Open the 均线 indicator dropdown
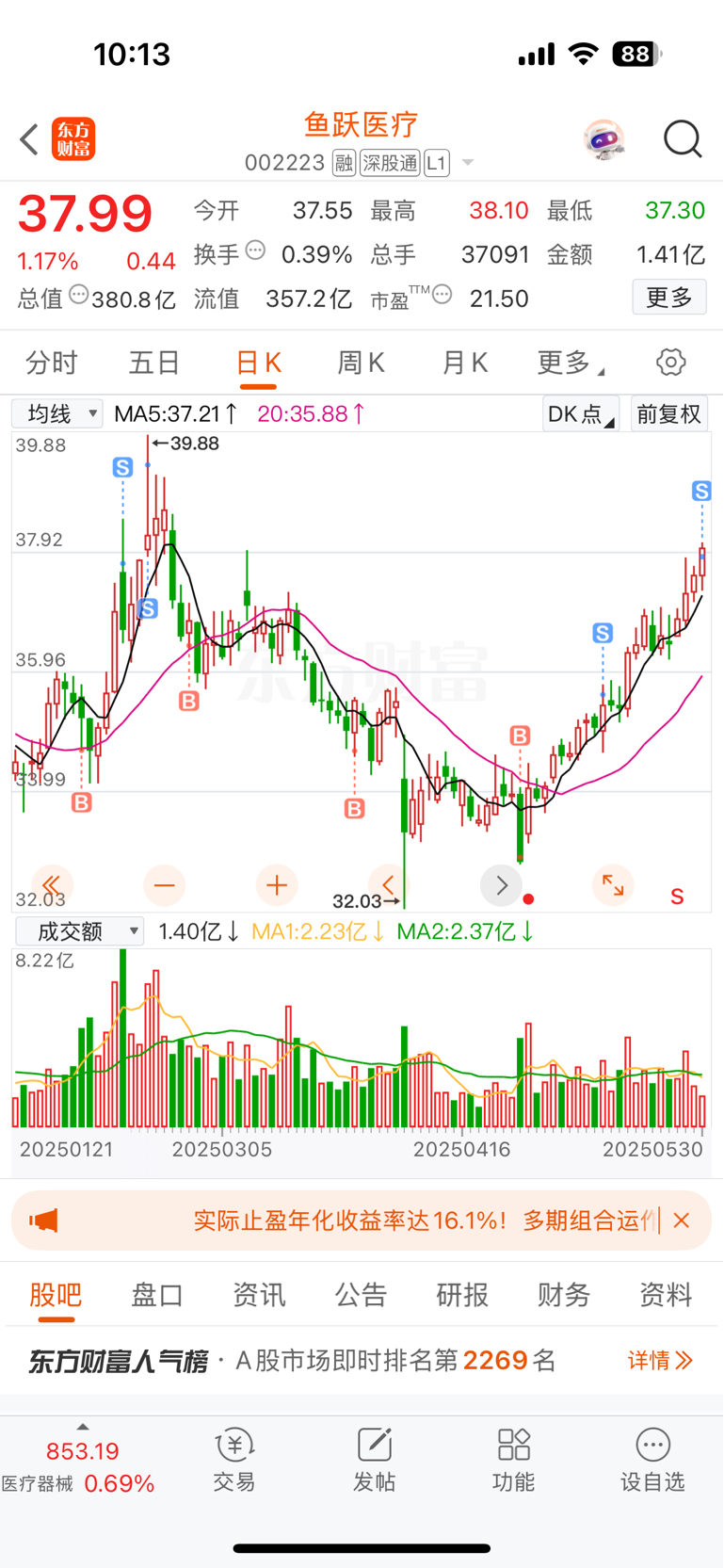This screenshot has height=1568, width=724. click(56, 413)
